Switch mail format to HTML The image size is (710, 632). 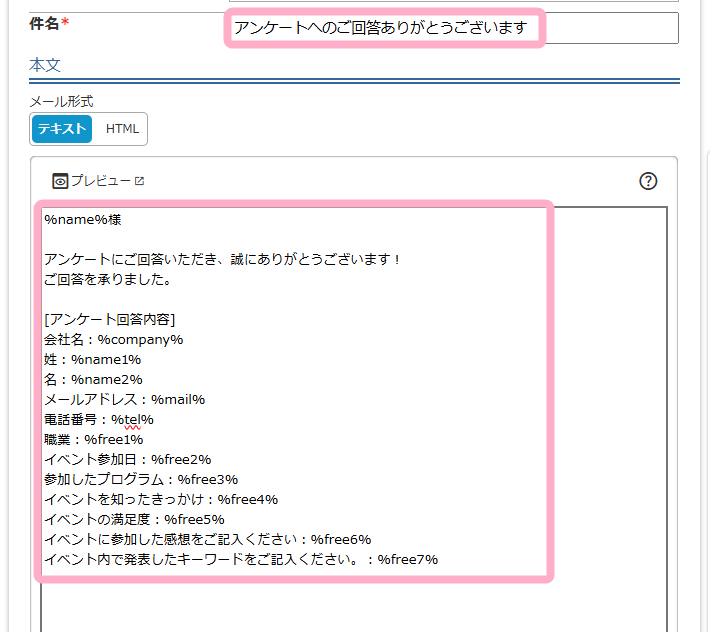coord(122,129)
